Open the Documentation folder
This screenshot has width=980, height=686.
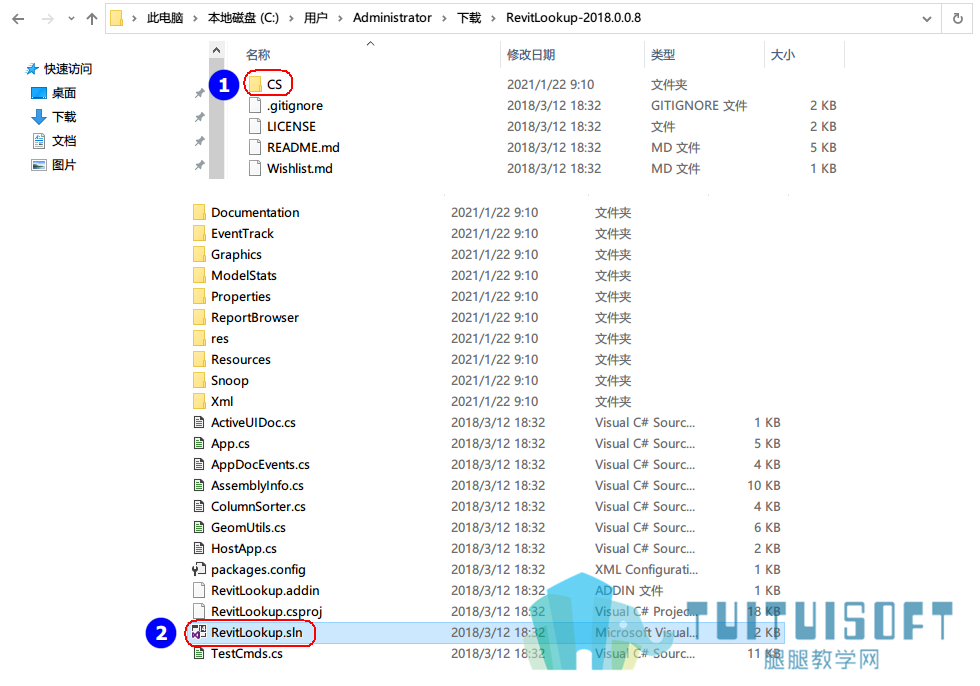(x=255, y=212)
